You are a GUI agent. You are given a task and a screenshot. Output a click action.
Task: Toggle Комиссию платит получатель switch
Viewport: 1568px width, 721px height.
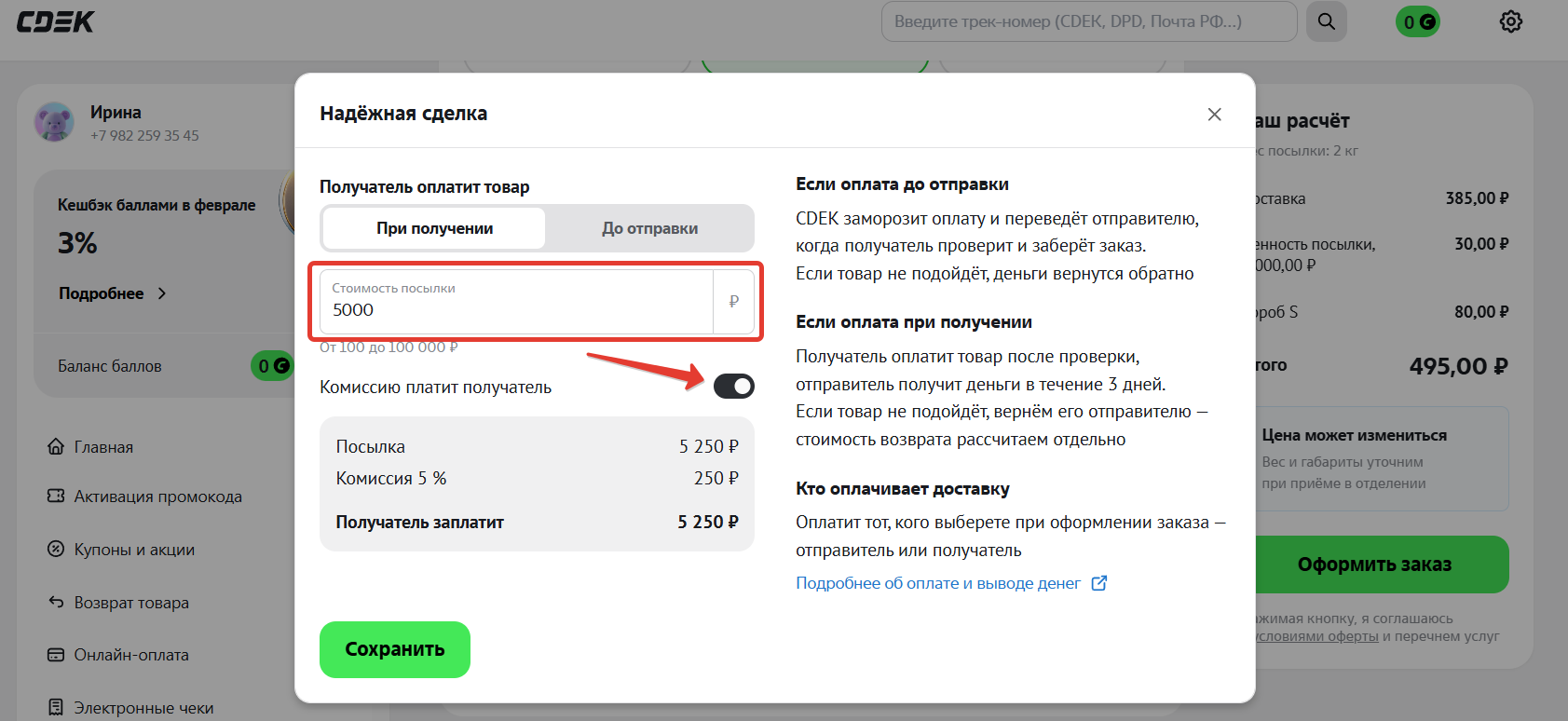coord(734,386)
